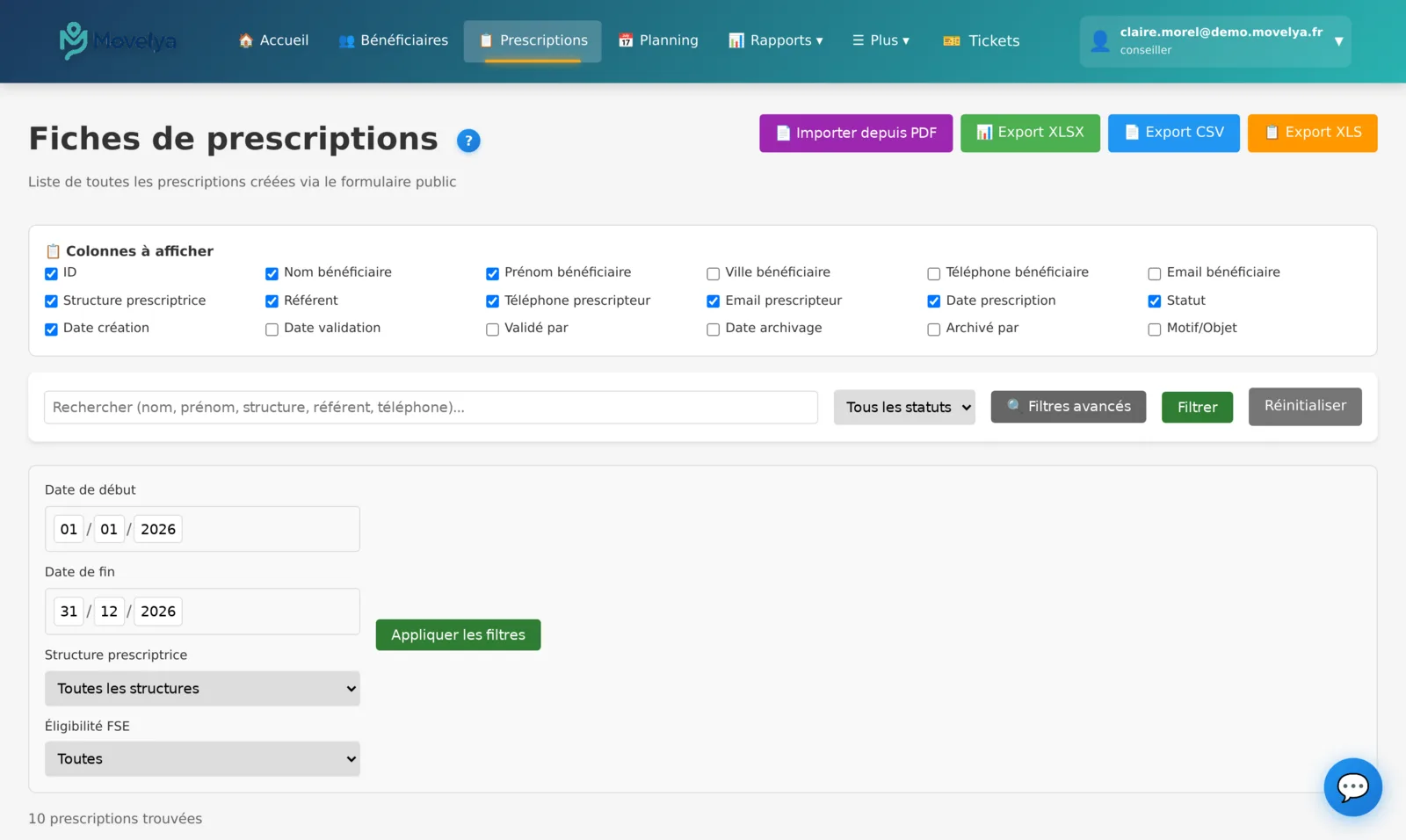The width and height of the screenshot is (1406, 840).
Task: Open the Tous les statuts dropdown
Action: (x=904, y=407)
